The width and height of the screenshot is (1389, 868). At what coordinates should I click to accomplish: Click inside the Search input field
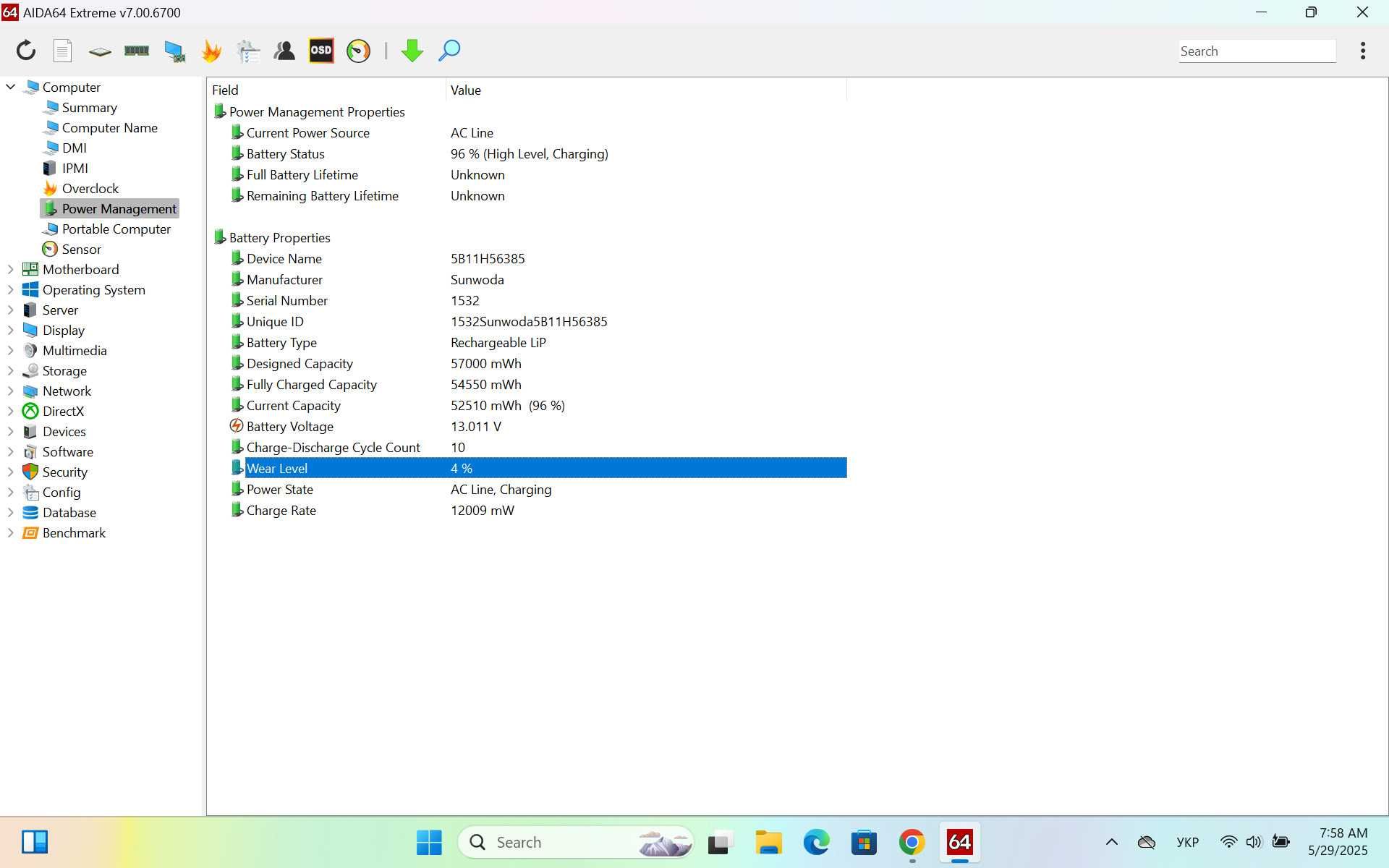click(1257, 51)
